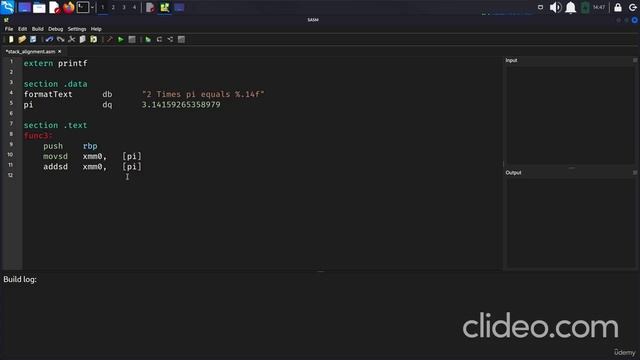Viewport: 640px width, 360px height.
Task: Paste from the clipboard toolbar icon
Action: [93, 39]
